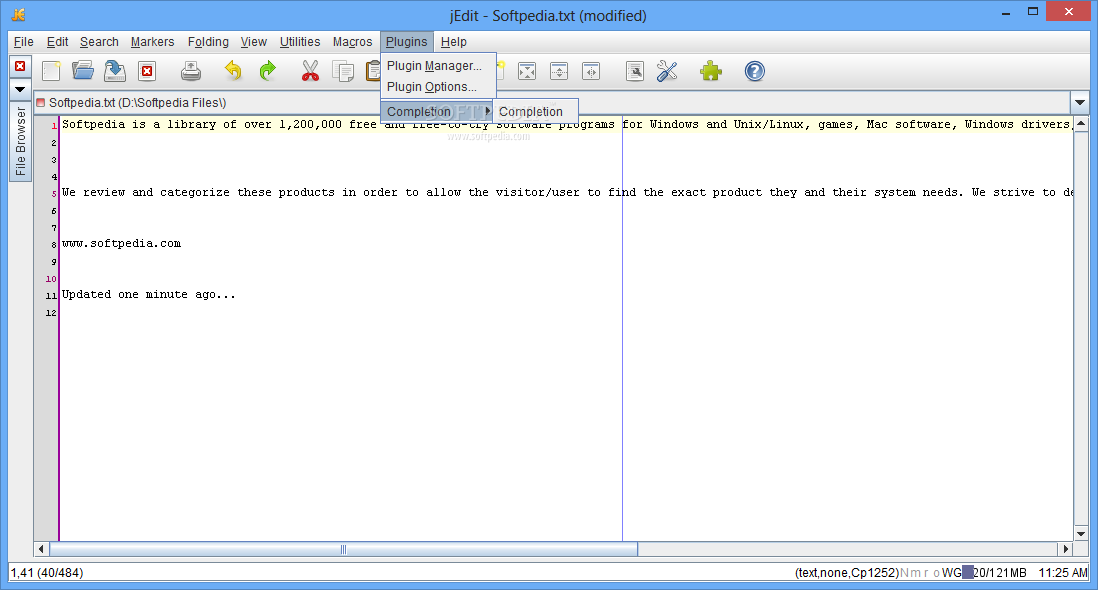Choose Plugin Options... from menu
The height and width of the screenshot is (590, 1098).
click(438, 87)
